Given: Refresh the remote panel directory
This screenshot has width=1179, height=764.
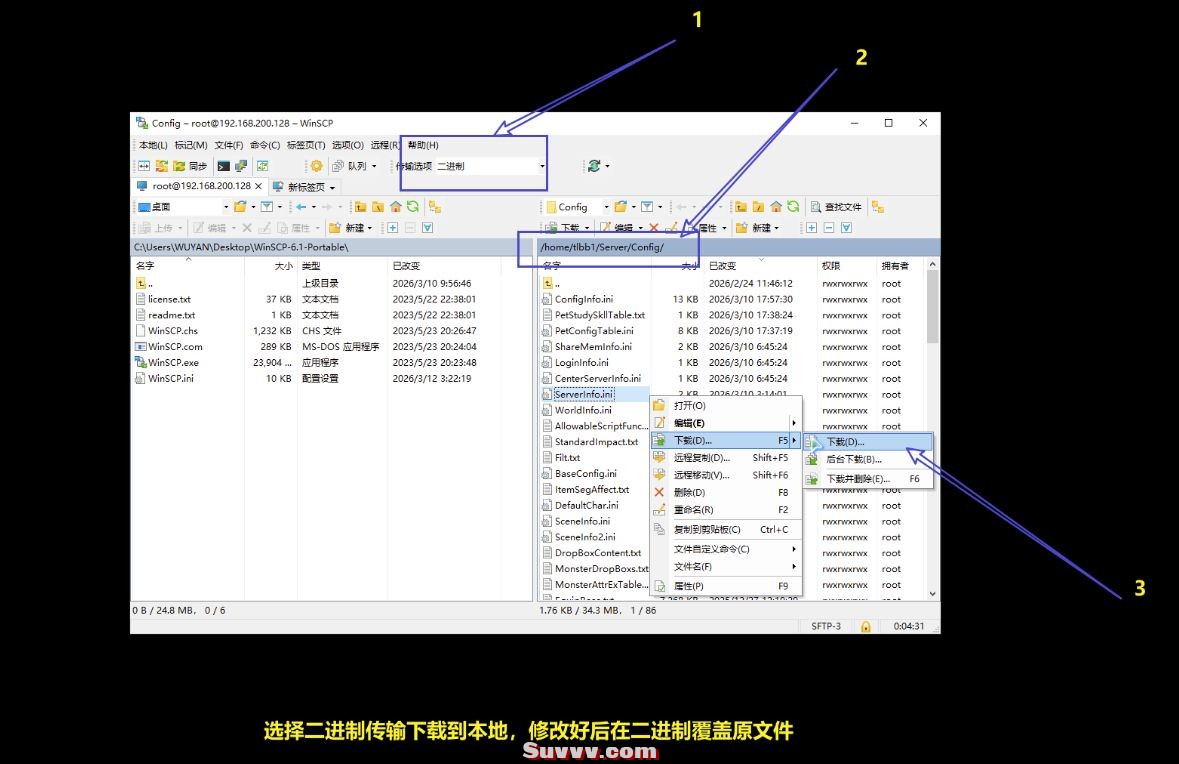Looking at the screenshot, I should coord(792,207).
